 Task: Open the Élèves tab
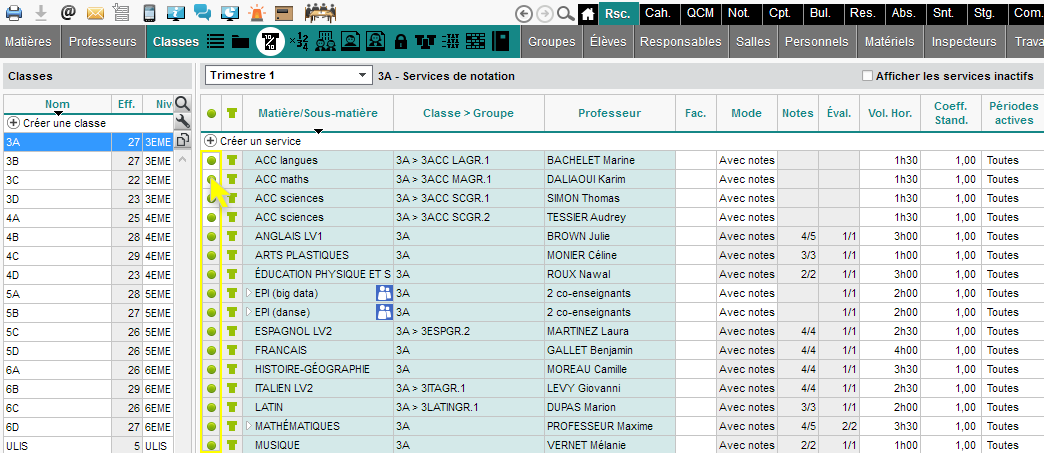[x=608, y=42]
